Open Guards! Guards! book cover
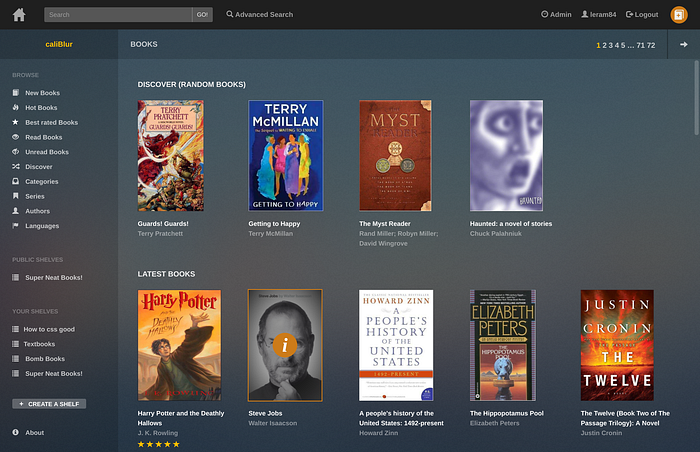The width and height of the screenshot is (700, 452). [171, 155]
